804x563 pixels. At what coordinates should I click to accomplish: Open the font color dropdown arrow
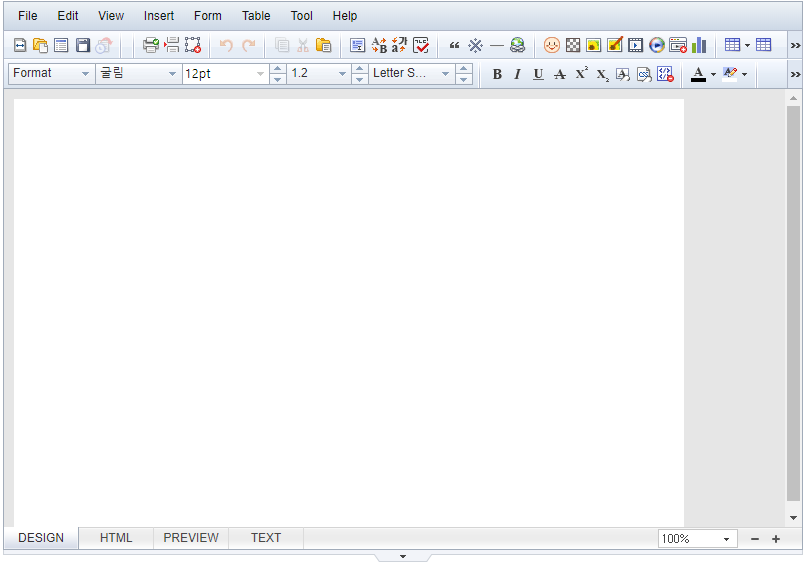(713, 74)
